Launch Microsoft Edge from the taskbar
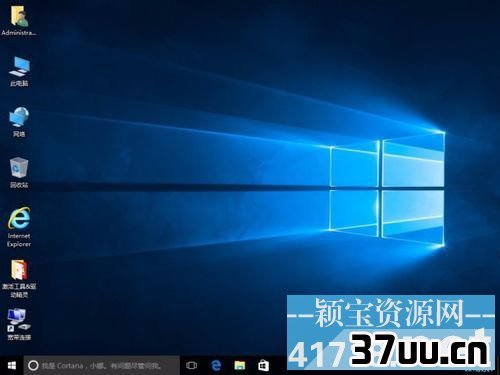This screenshot has width=500, height=375. (216, 365)
